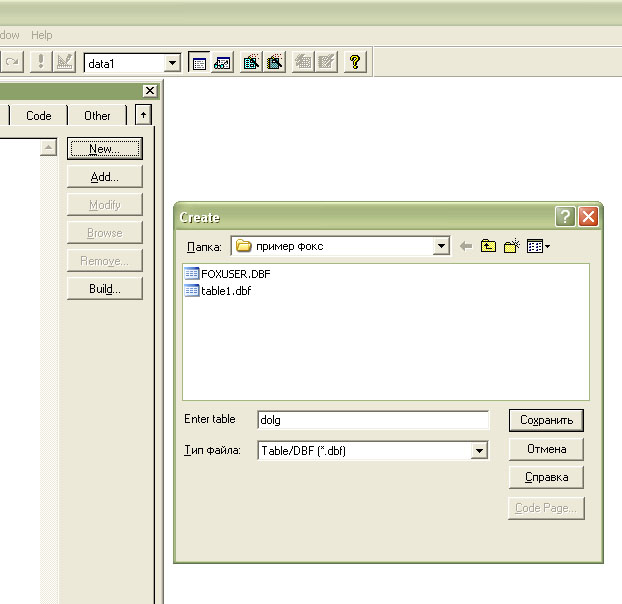Go back using the arrow in Create dialog
Screen dimensions: 622x604
466,246
